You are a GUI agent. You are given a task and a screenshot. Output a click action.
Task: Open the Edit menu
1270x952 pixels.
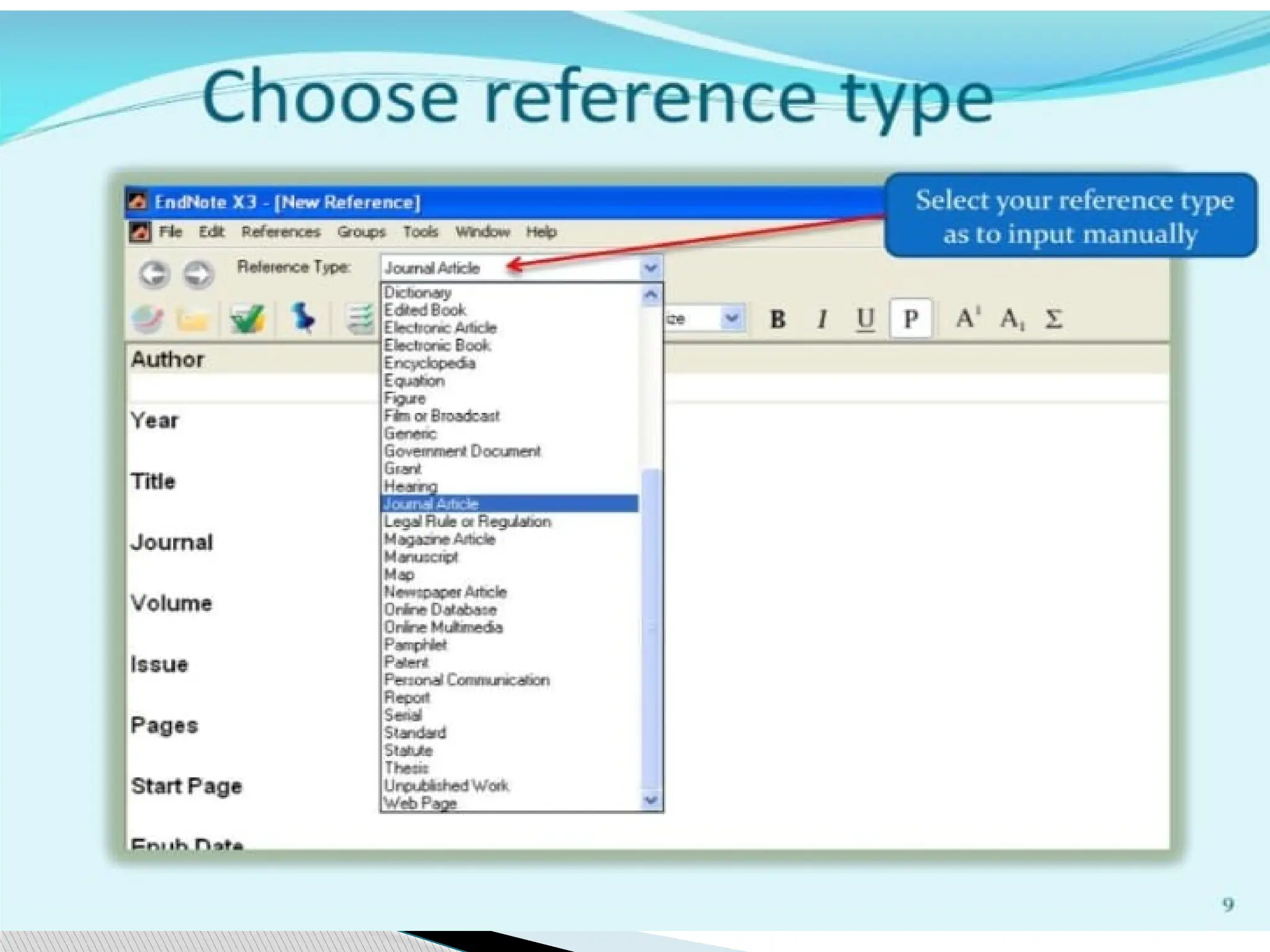coord(211,232)
